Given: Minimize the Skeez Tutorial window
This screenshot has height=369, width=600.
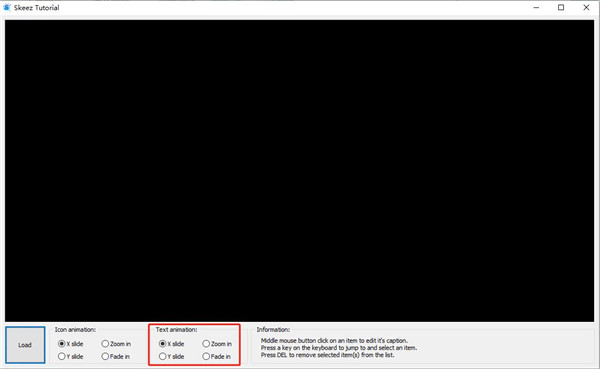Looking at the screenshot, I should 536,7.
